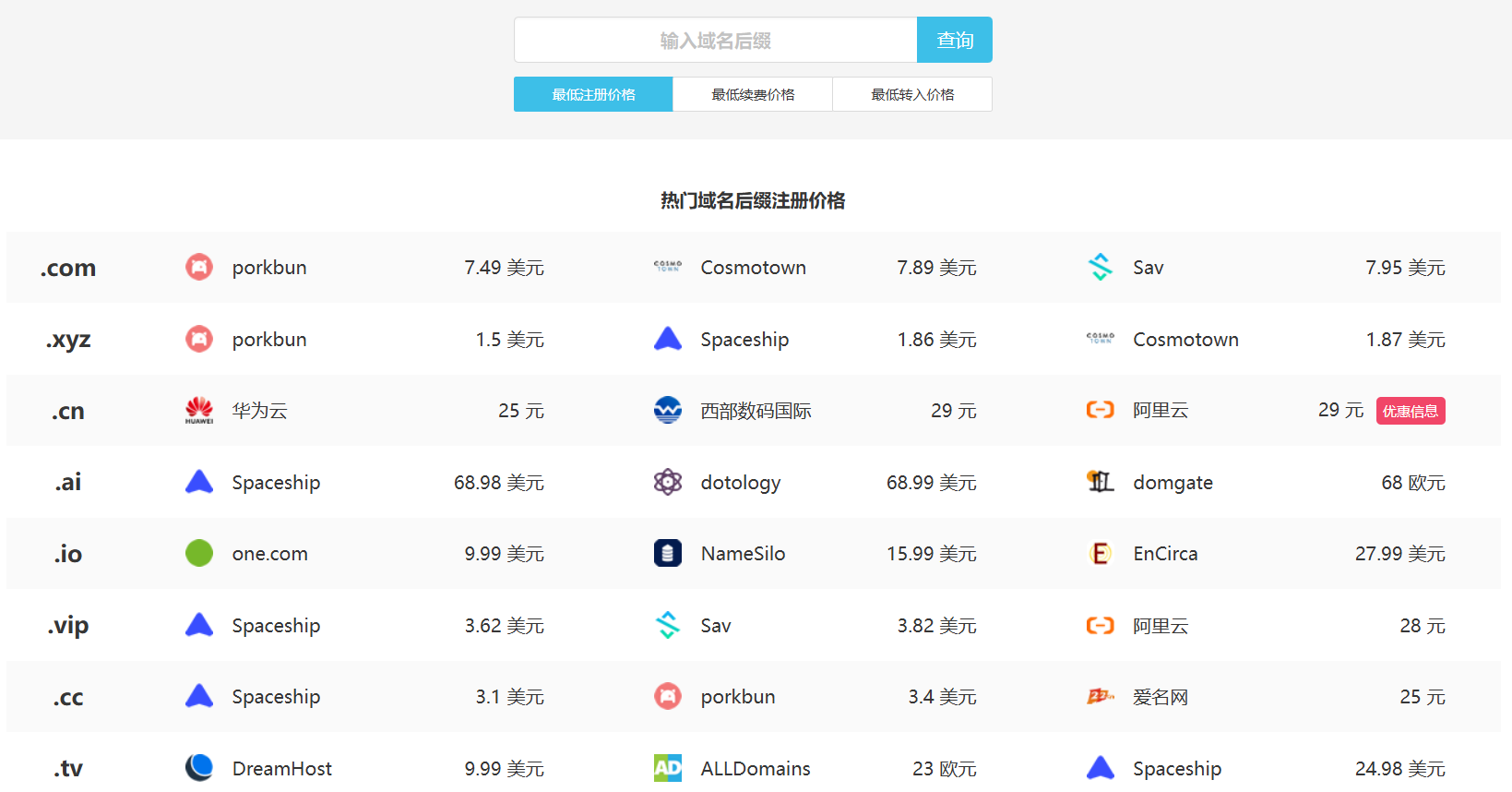This screenshot has width=1512, height=792.
Task: Click the 1.86 美元 price
Action: point(937,340)
